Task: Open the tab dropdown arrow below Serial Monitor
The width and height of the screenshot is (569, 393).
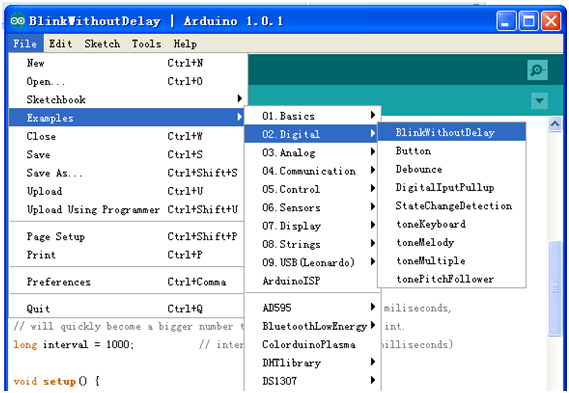Action: (x=540, y=101)
